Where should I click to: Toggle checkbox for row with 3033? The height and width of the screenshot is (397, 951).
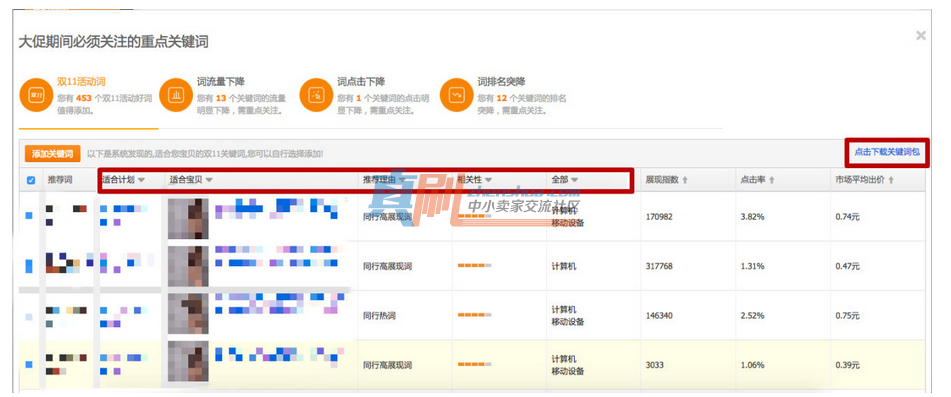[x=29, y=365]
